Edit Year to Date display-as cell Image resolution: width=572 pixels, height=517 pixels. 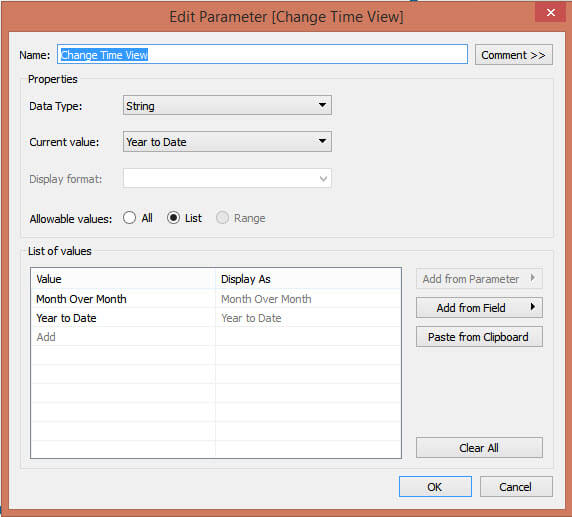[x=308, y=318]
